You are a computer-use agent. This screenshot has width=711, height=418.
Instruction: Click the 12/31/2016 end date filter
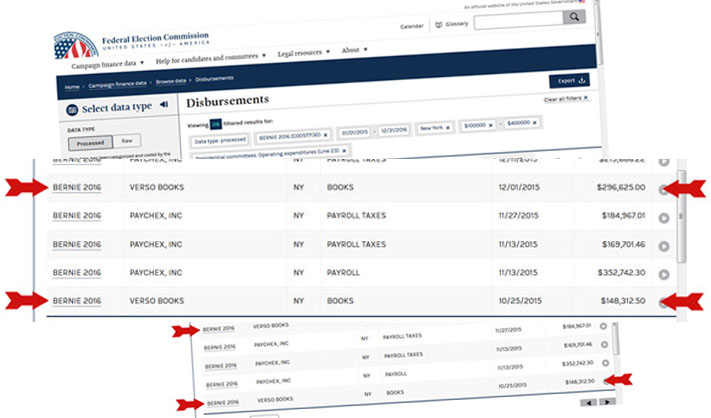click(394, 130)
